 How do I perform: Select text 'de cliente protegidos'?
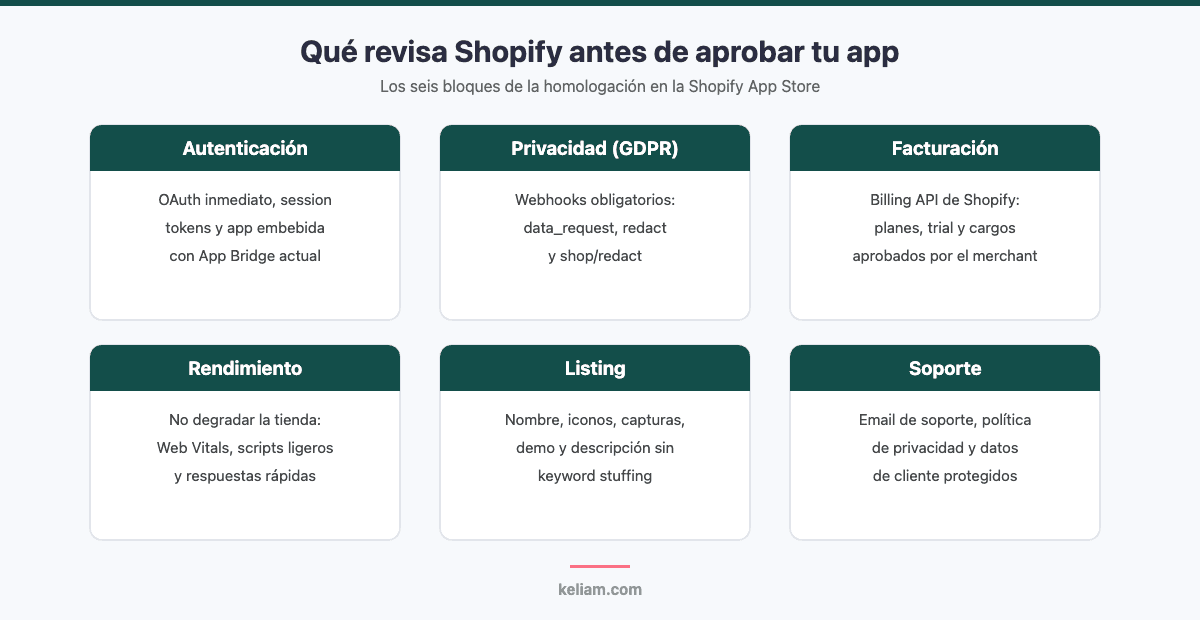[945, 476]
